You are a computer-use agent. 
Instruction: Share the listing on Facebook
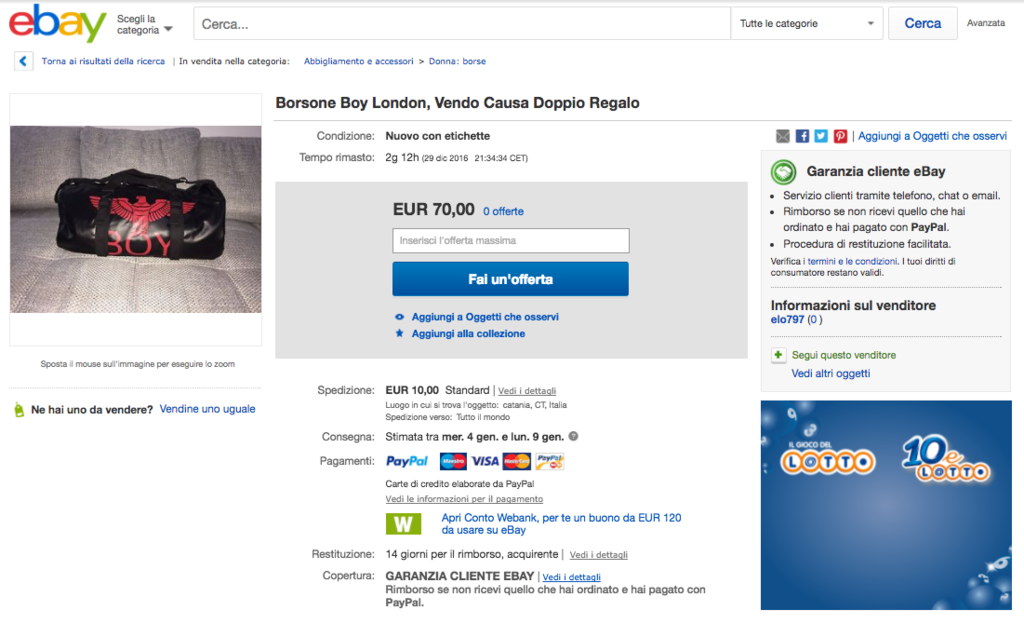point(802,136)
